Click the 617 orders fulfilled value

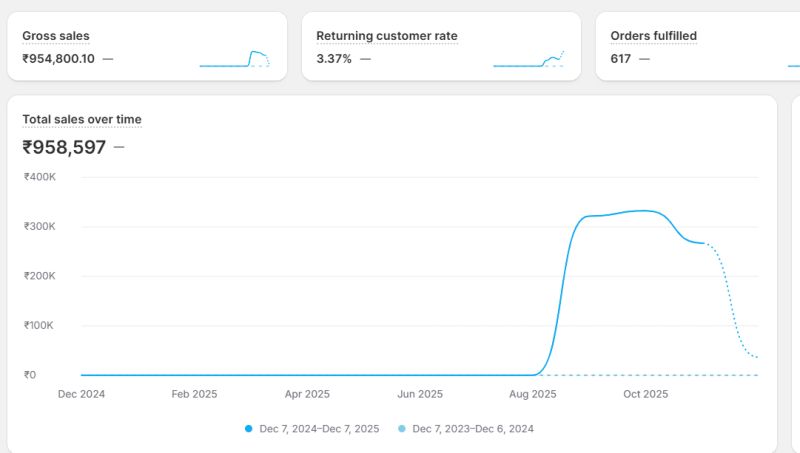pyautogui.click(x=621, y=59)
